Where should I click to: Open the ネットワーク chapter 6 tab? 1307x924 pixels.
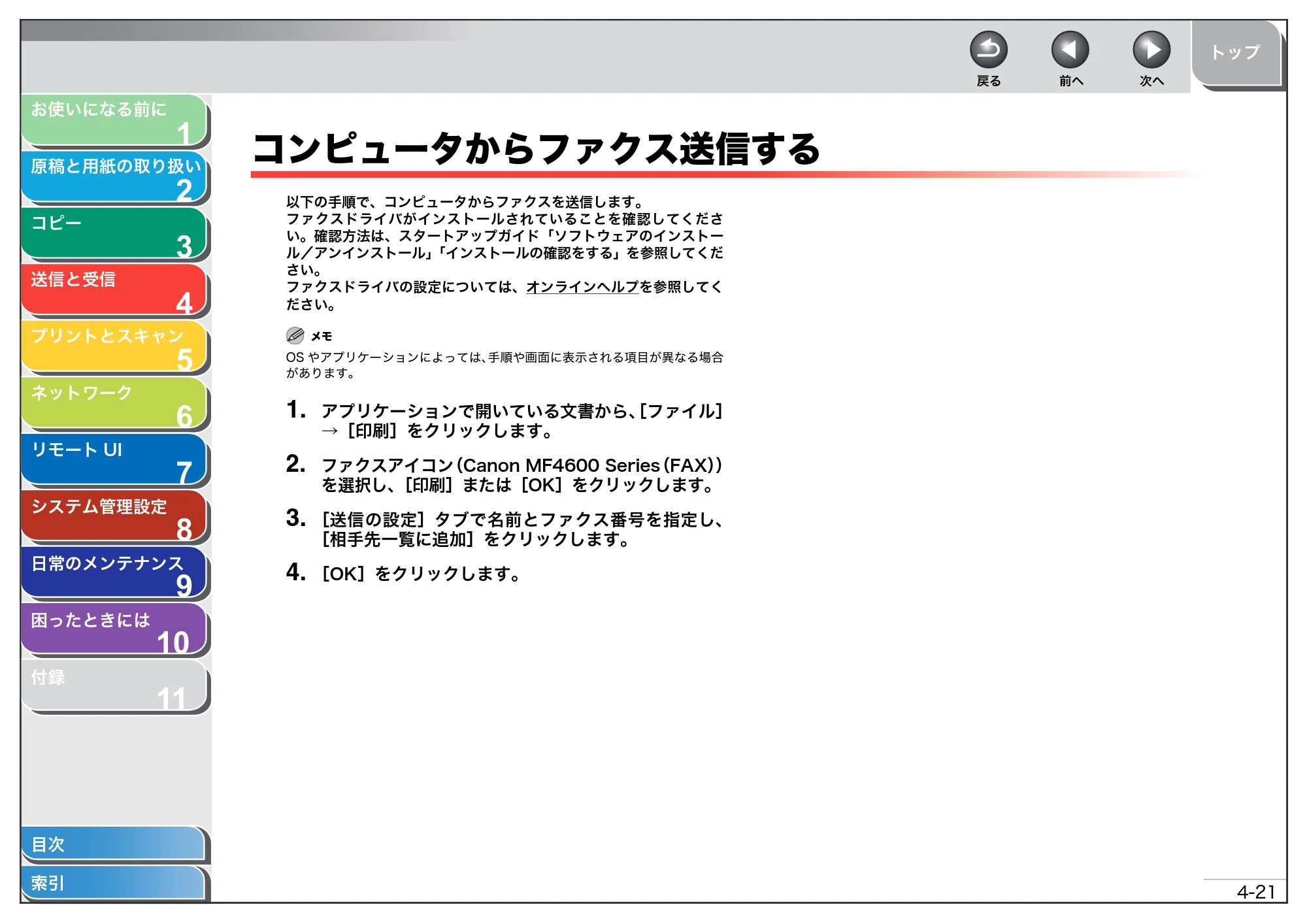114,404
